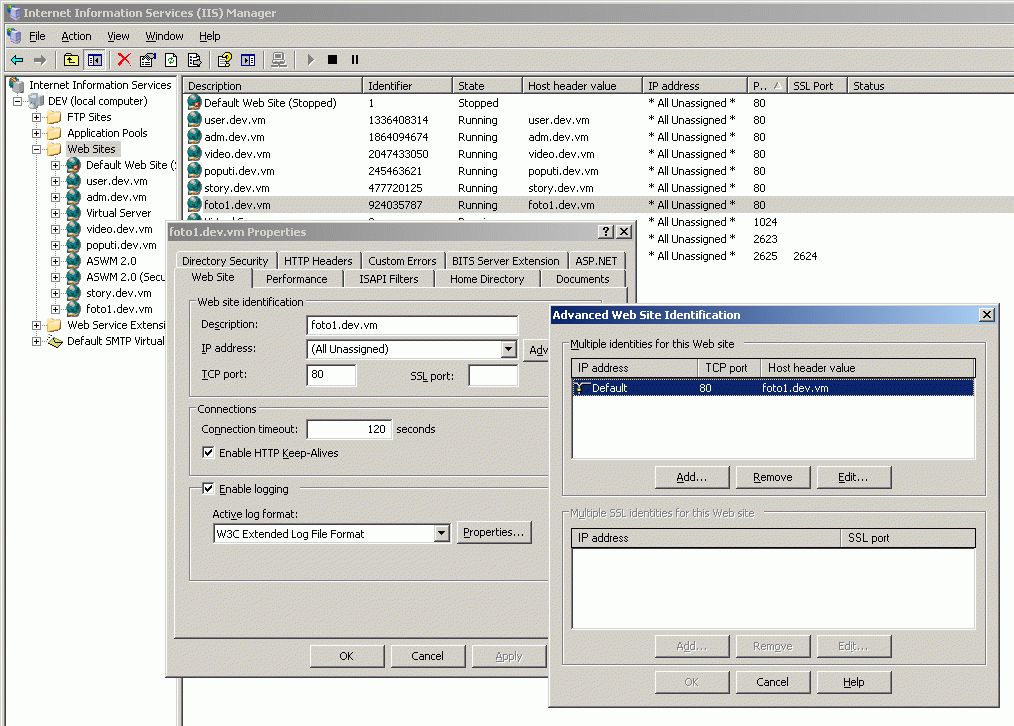Click the globe icon of video.dev.vm in the tree
The width and height of the screenshot is (1014, 726).
[x=74, y=230]
